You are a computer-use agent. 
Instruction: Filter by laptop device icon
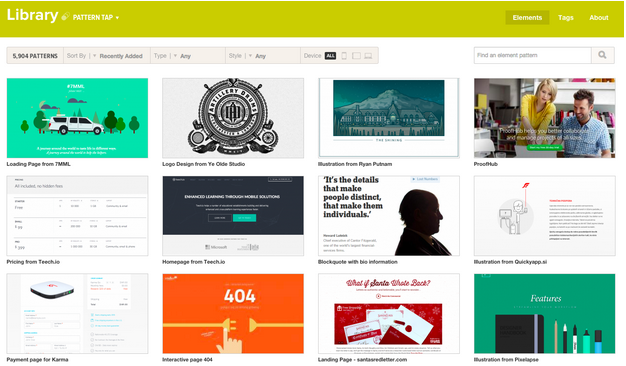coord(368,56)
